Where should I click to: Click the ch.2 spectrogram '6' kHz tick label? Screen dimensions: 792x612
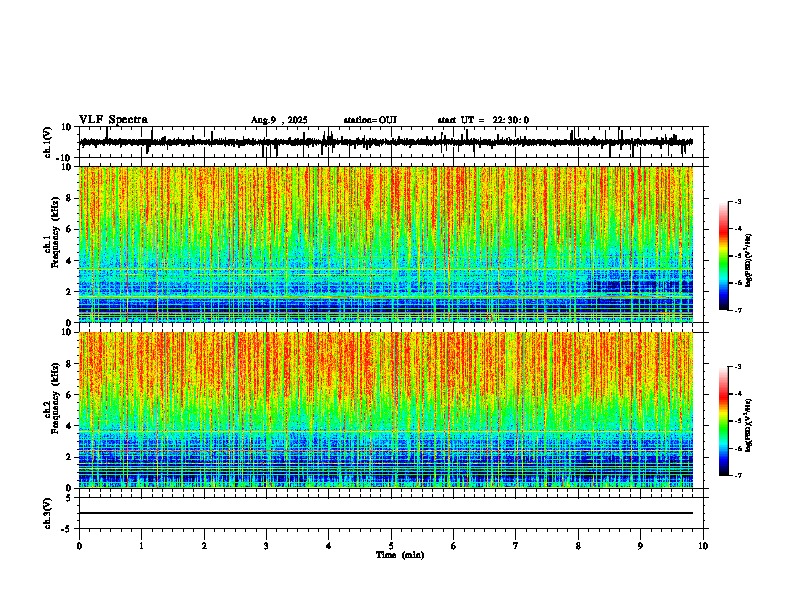(70, 395)
